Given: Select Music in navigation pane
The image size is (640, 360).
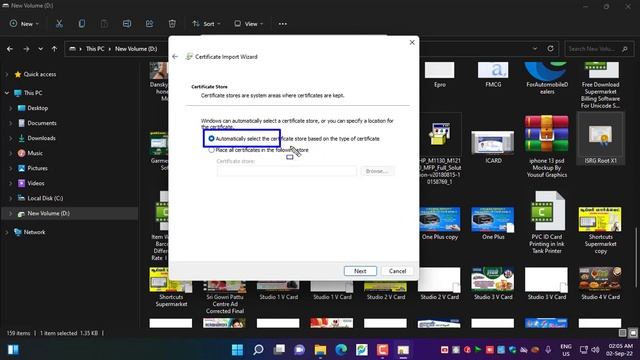Looking at the screenshot, I should point(35,153).
